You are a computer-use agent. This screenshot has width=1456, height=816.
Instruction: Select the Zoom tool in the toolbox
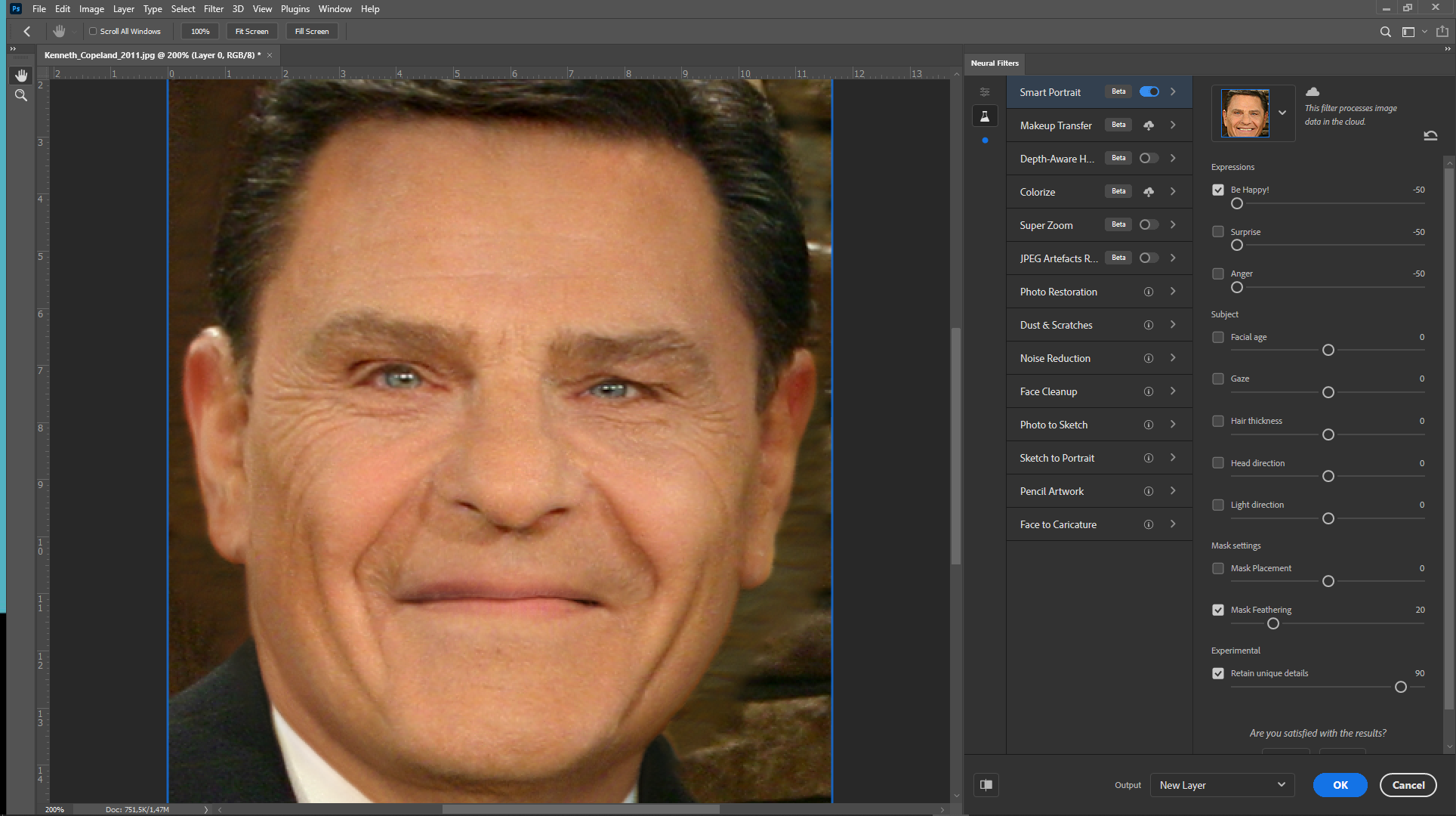click(x=21, y=95)
